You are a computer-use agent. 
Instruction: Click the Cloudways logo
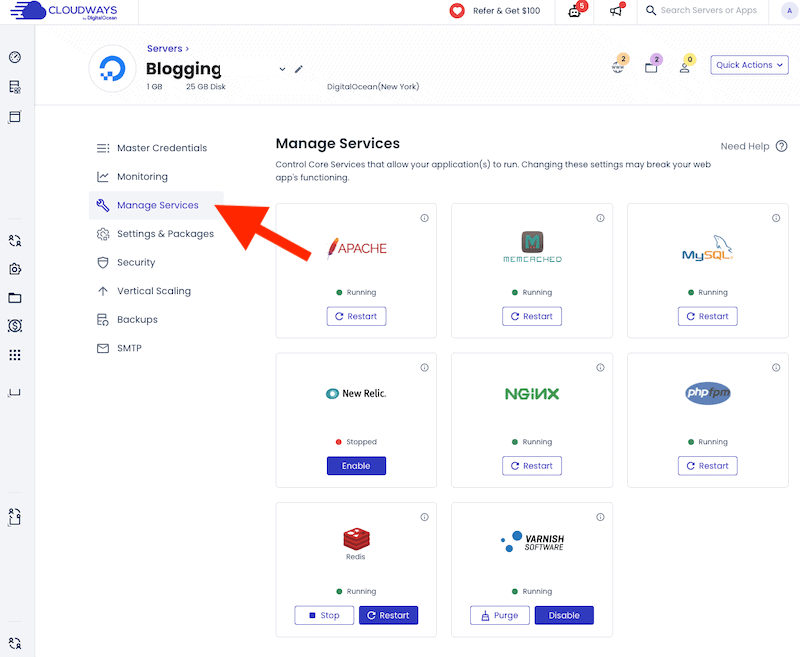click(60, 12)
